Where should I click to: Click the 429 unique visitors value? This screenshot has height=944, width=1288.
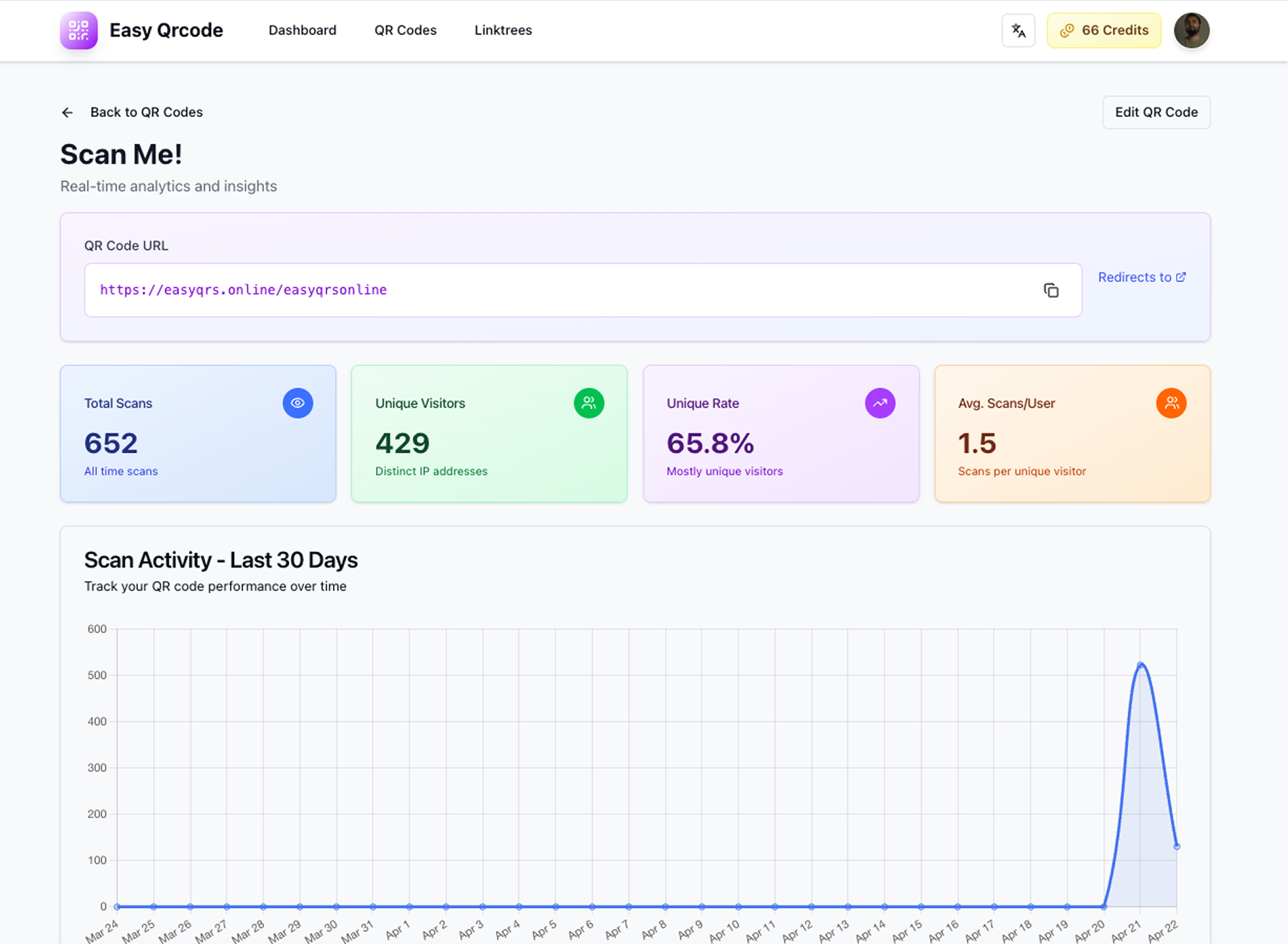pyautogui.click(x=402, y=443)
